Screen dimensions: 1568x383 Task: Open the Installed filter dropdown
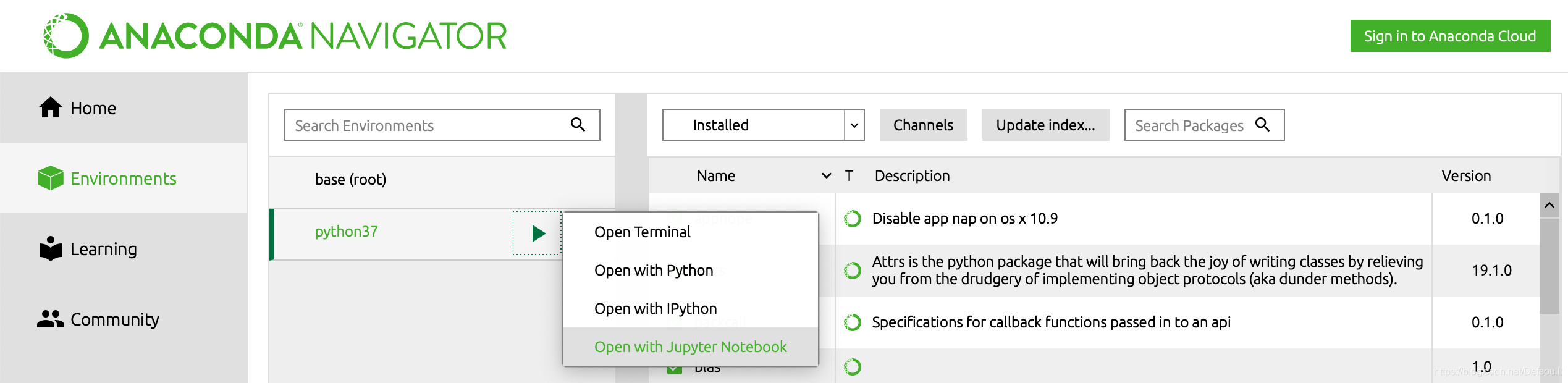coord(763,125)
